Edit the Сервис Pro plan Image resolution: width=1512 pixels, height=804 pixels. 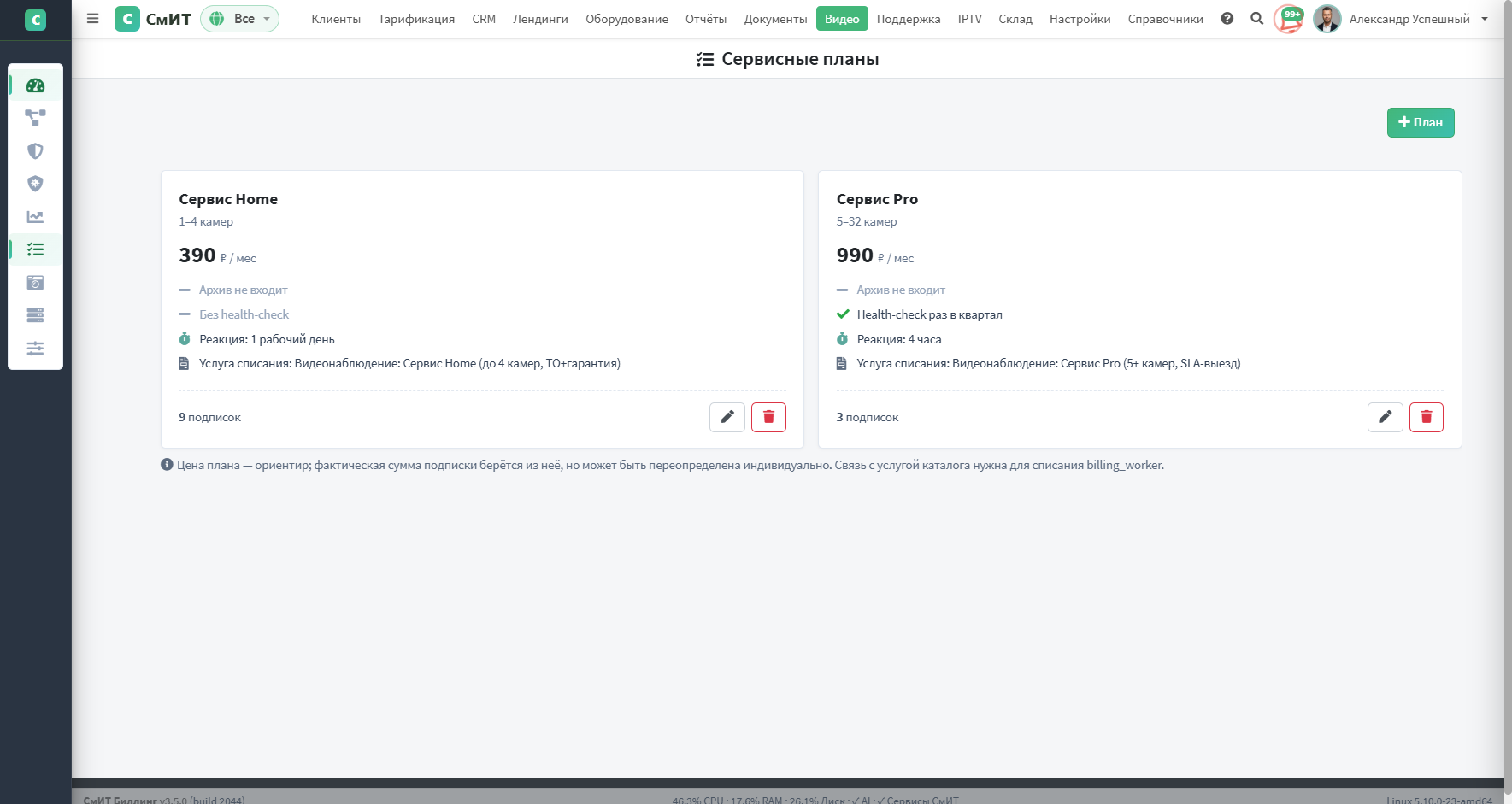tap(1385, 417)
